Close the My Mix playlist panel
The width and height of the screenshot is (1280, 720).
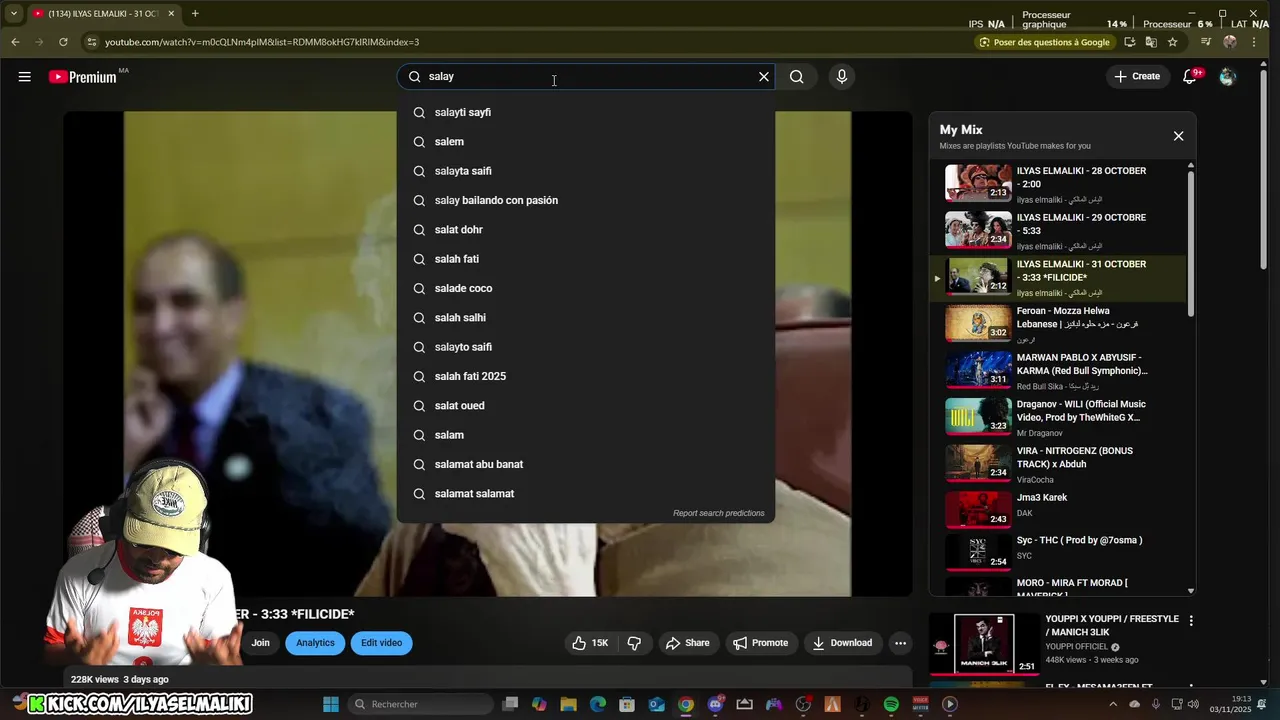tap(1178, 136)
